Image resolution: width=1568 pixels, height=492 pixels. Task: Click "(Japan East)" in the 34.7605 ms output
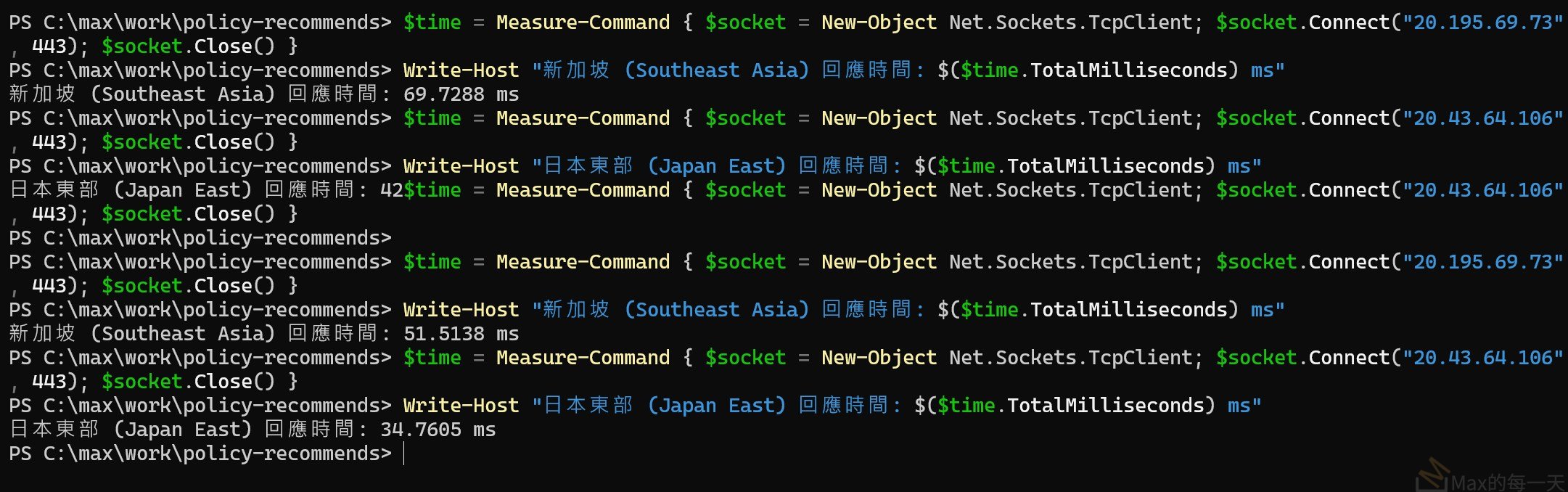[182, 430]
